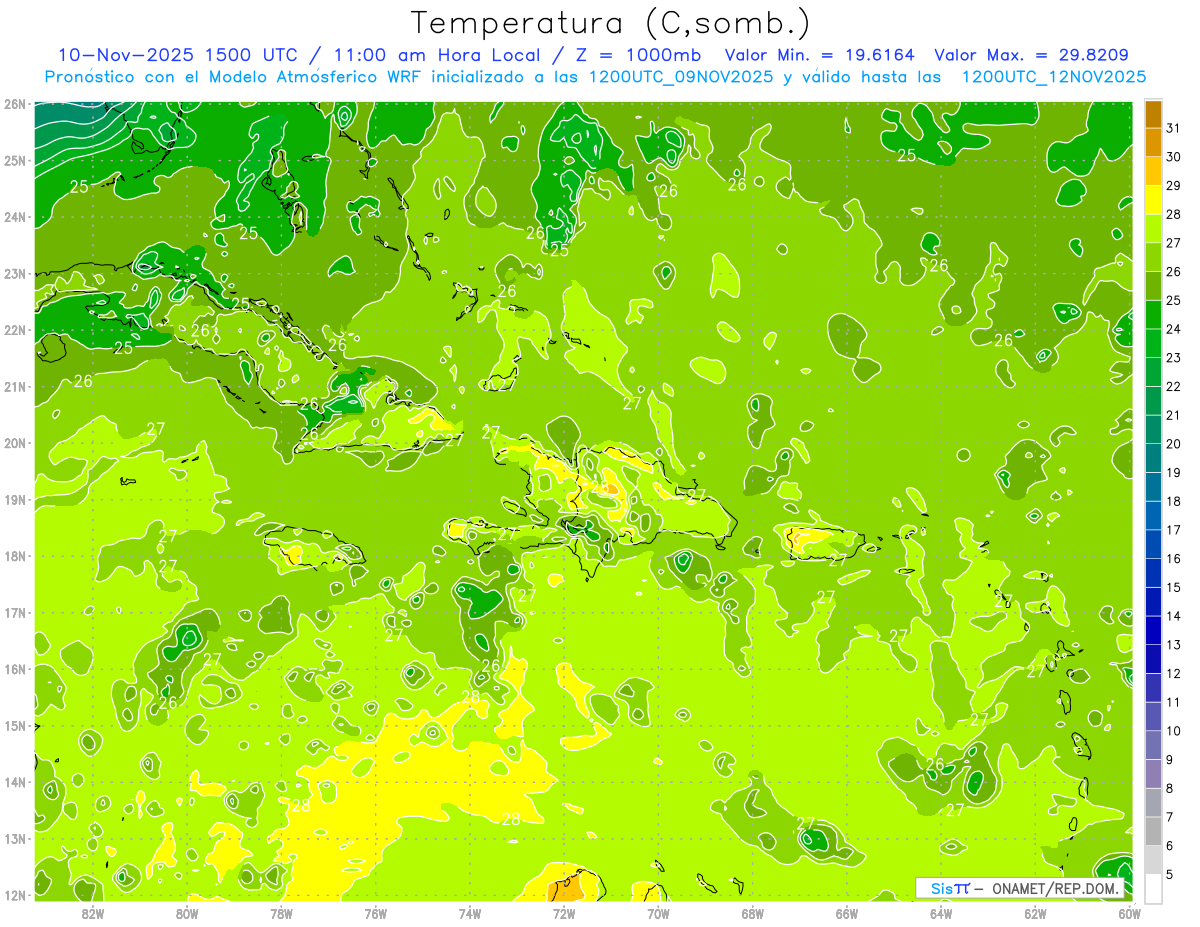The height and width of the screenshot is (927, 1200).
Task: Click the 12N latitude axis label
Action: point(14,896)
